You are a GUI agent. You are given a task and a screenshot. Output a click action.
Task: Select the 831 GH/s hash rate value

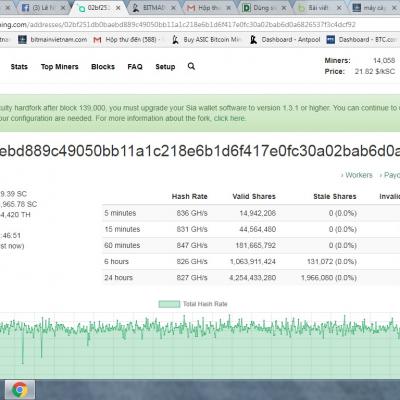coord(192,229)
